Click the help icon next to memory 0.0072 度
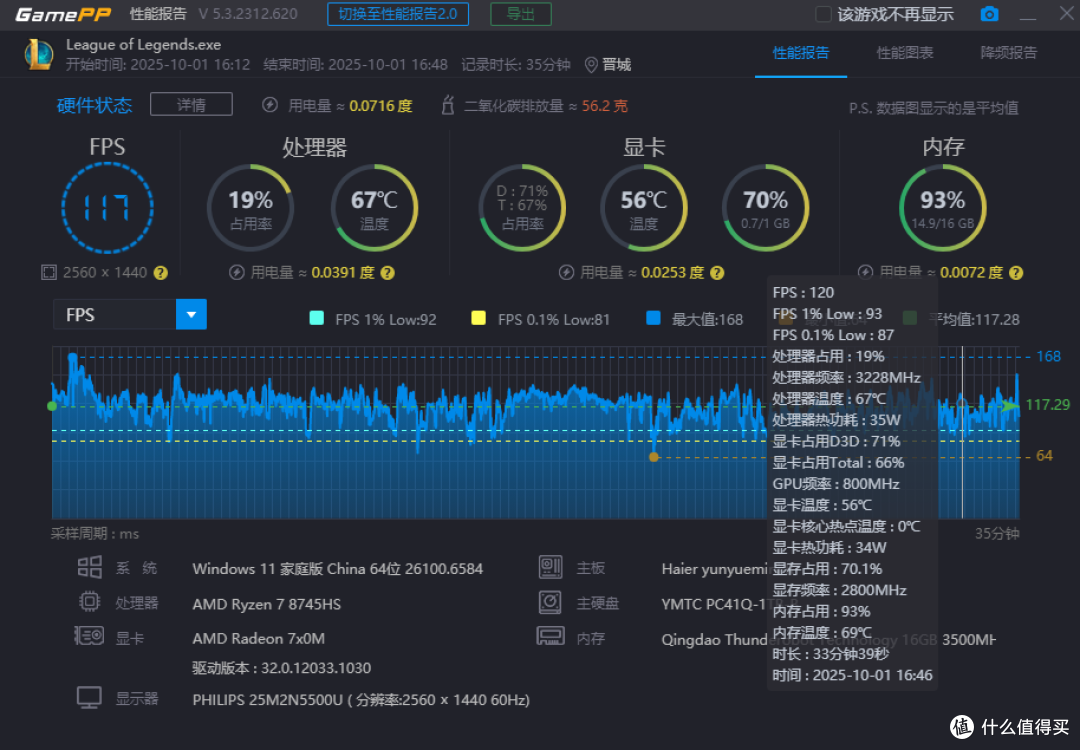1080x750 pixels. [x=1016, y=273]
